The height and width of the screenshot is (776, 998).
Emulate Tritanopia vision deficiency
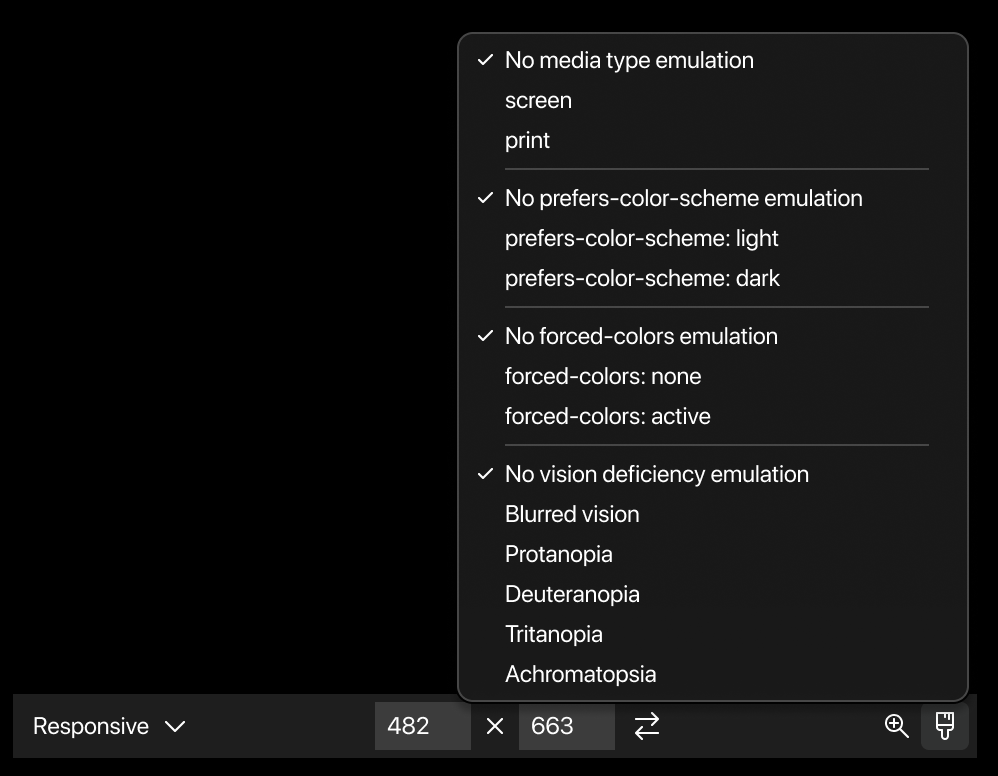coord(713,635)
